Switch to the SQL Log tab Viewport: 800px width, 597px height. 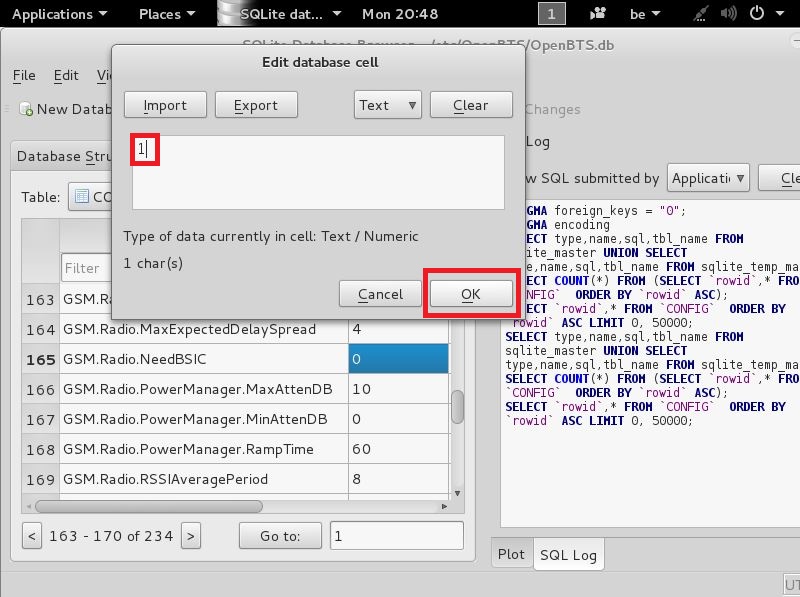coord(568,555)
